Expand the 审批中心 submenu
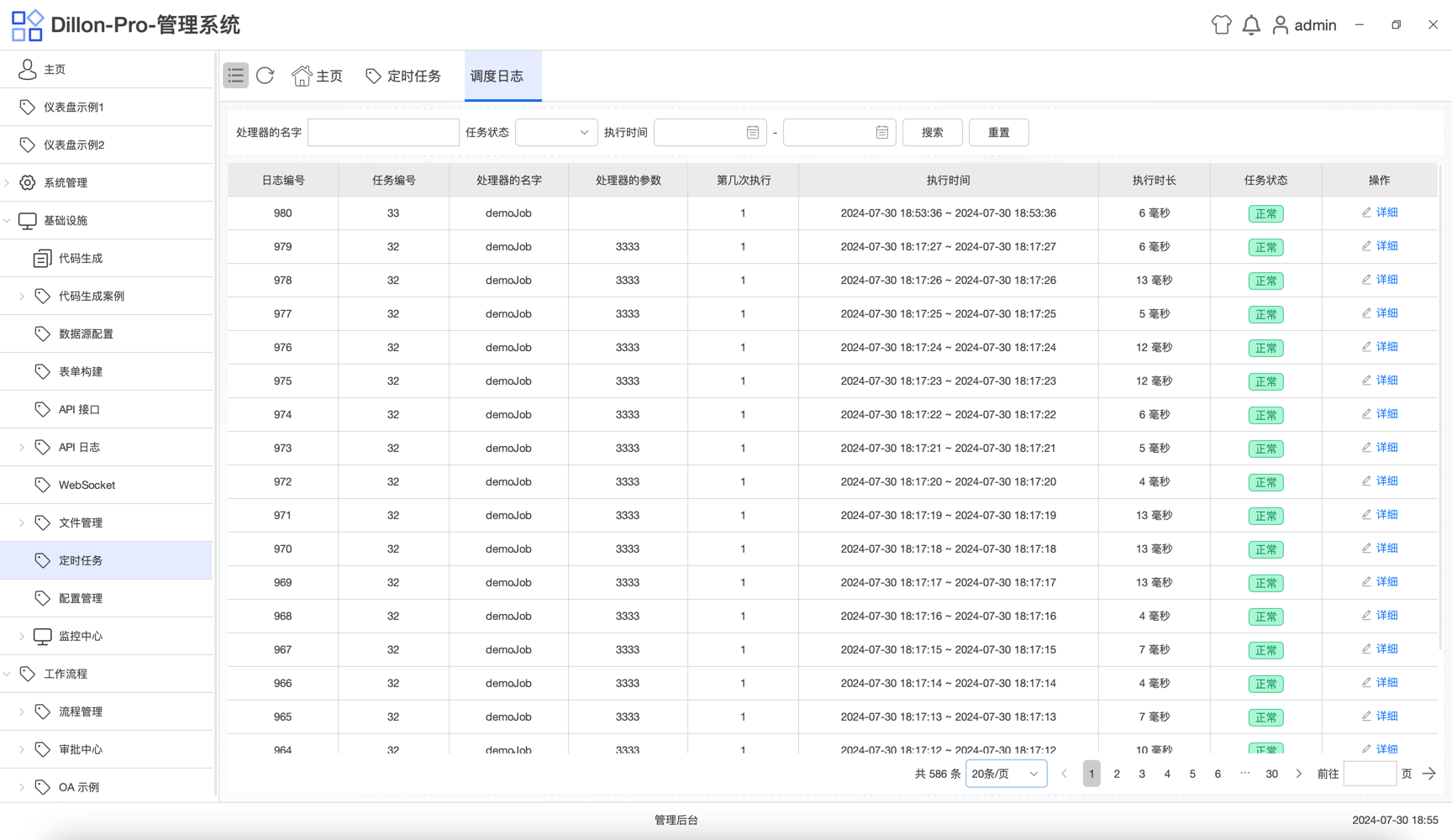 (x=22, y=749)
